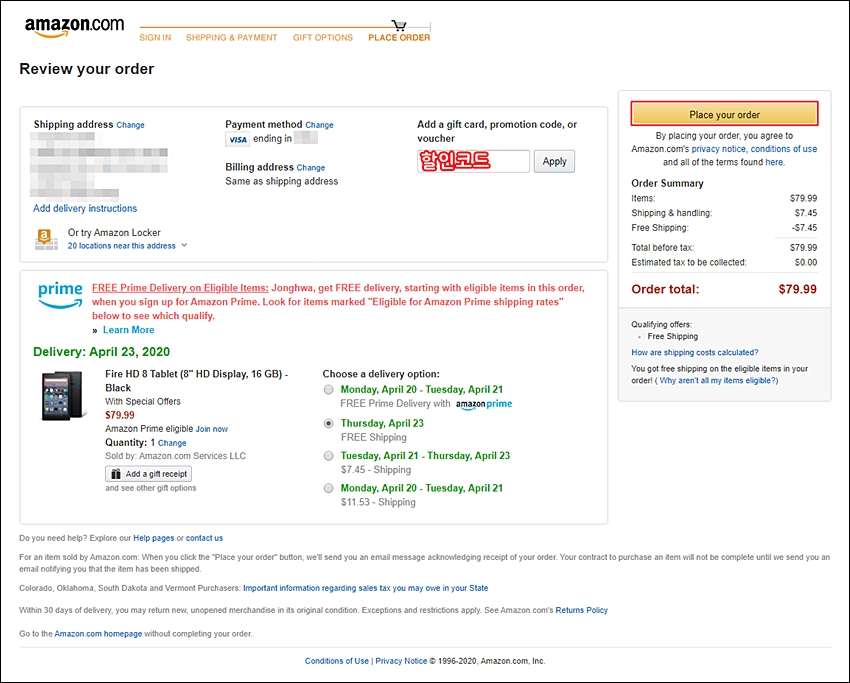Click the shopping cart progress icon

click(399, 25)
